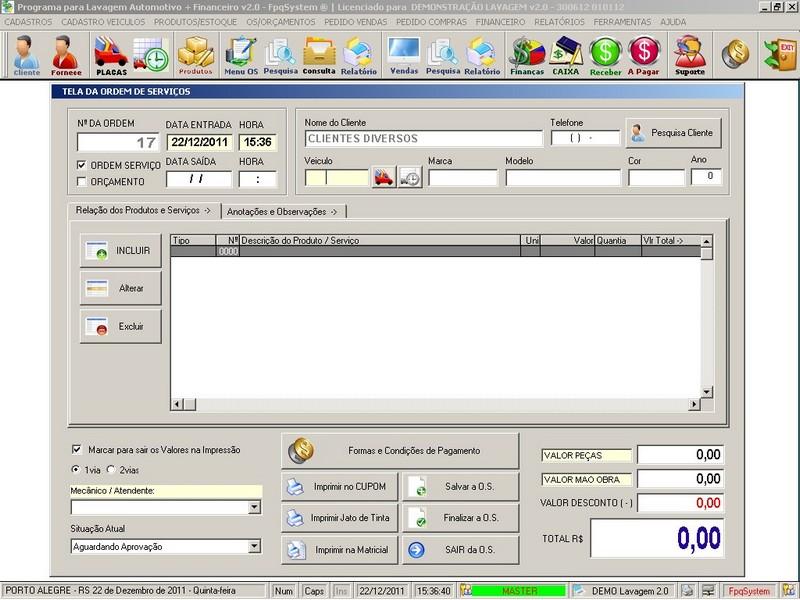Click the grid vertical scrollbar up arrow
This screenshot has height=600, width=800.
707,241
